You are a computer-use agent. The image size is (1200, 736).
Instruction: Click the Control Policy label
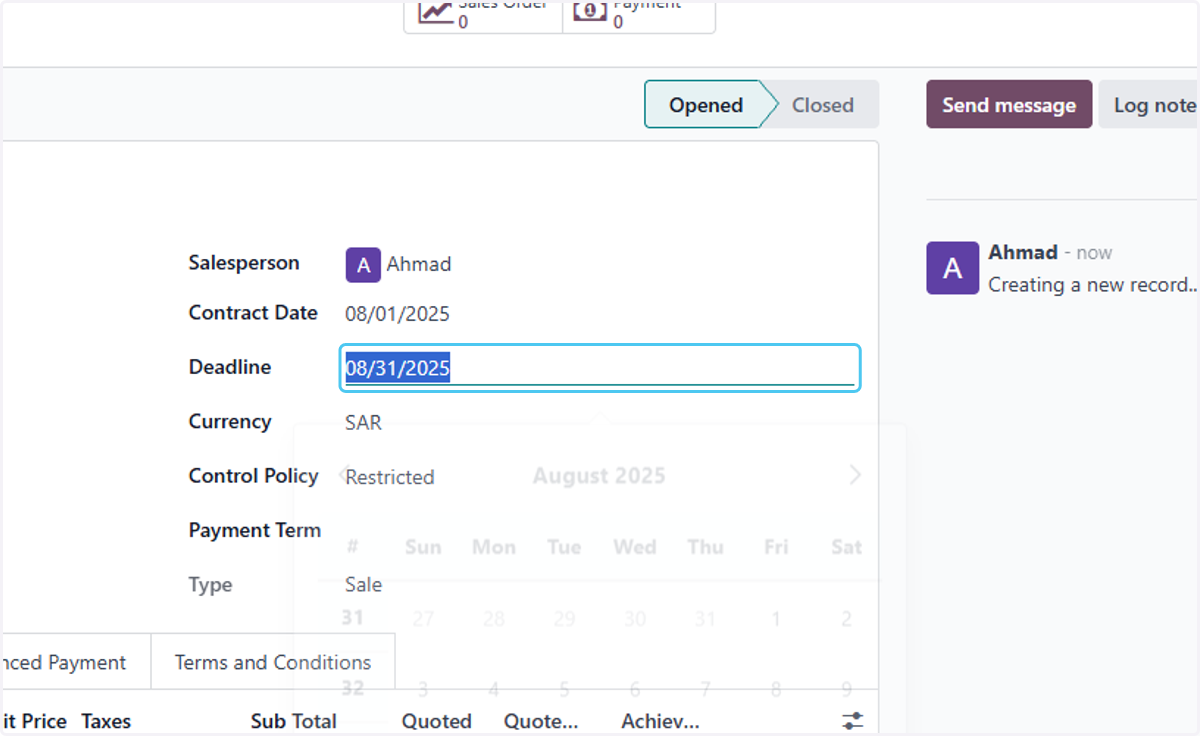(x=254, y=476)
